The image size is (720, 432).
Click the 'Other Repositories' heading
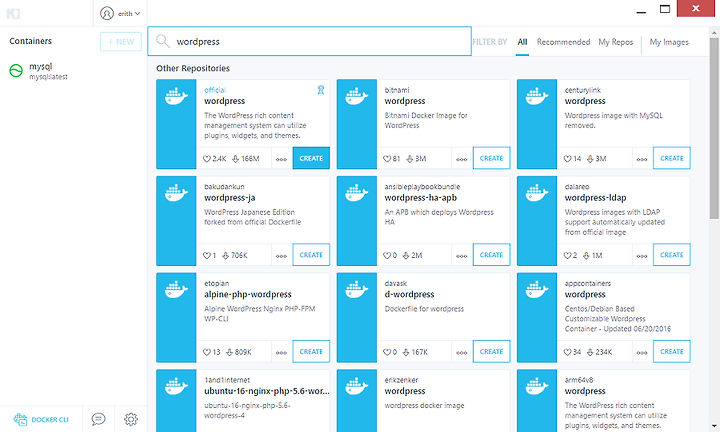(193, 68)
